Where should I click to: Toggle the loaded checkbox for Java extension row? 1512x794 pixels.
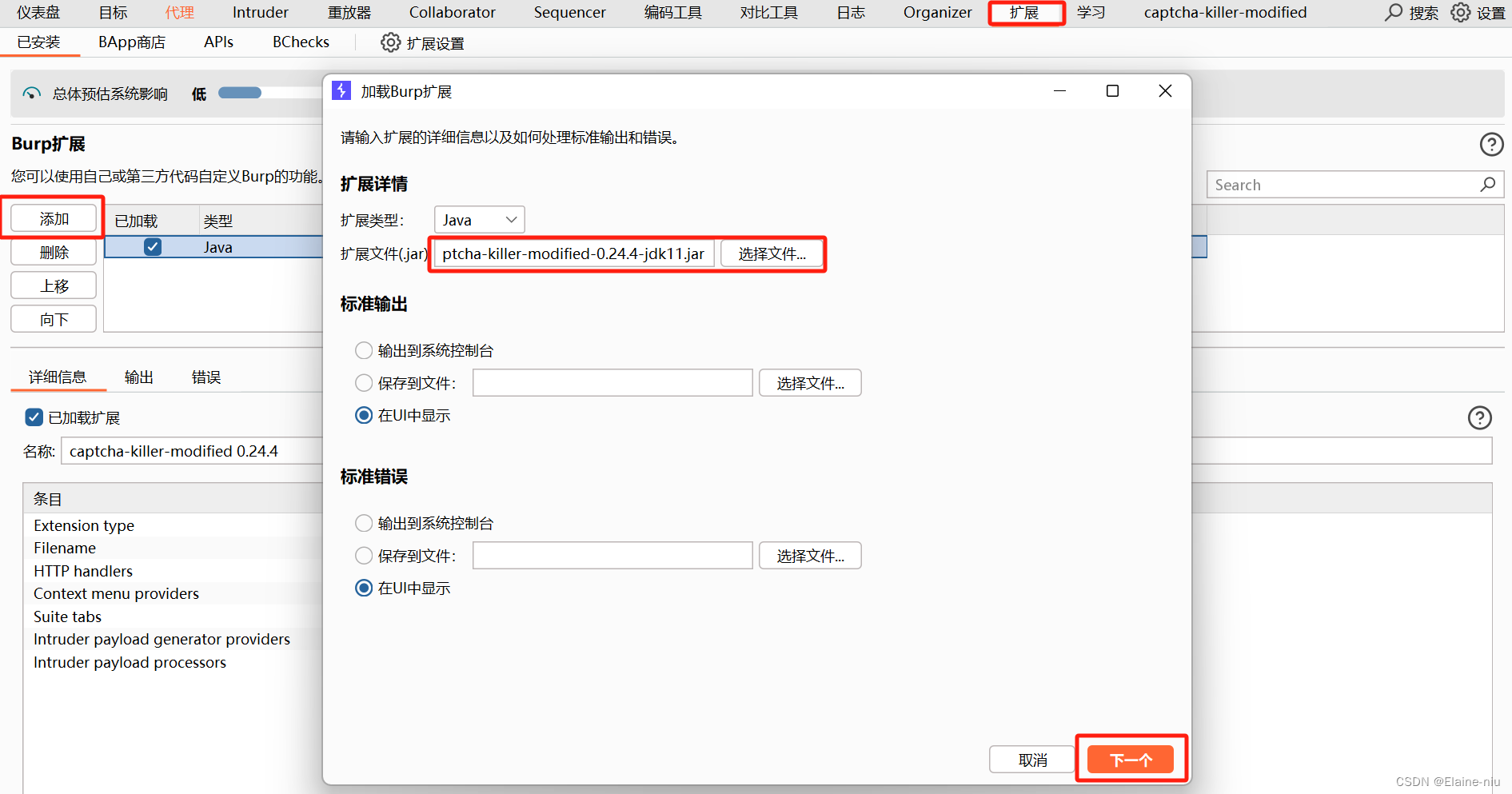click(x=153, y=247)
